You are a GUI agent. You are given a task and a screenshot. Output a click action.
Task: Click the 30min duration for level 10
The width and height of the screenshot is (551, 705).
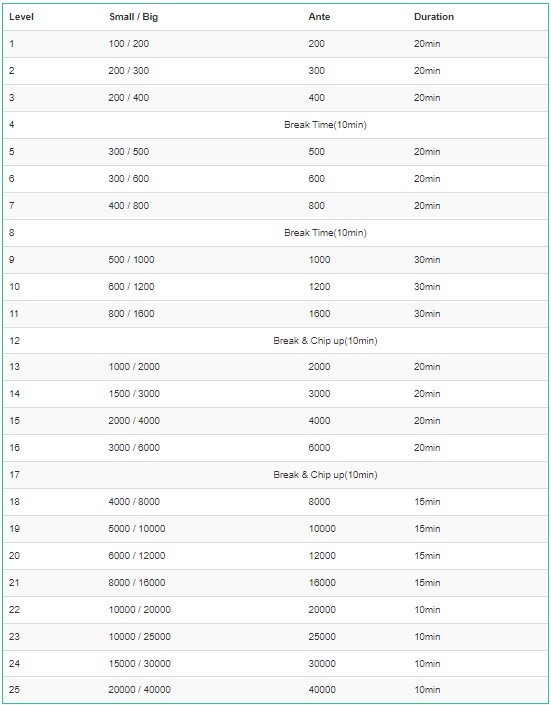[x=427, y=287]
